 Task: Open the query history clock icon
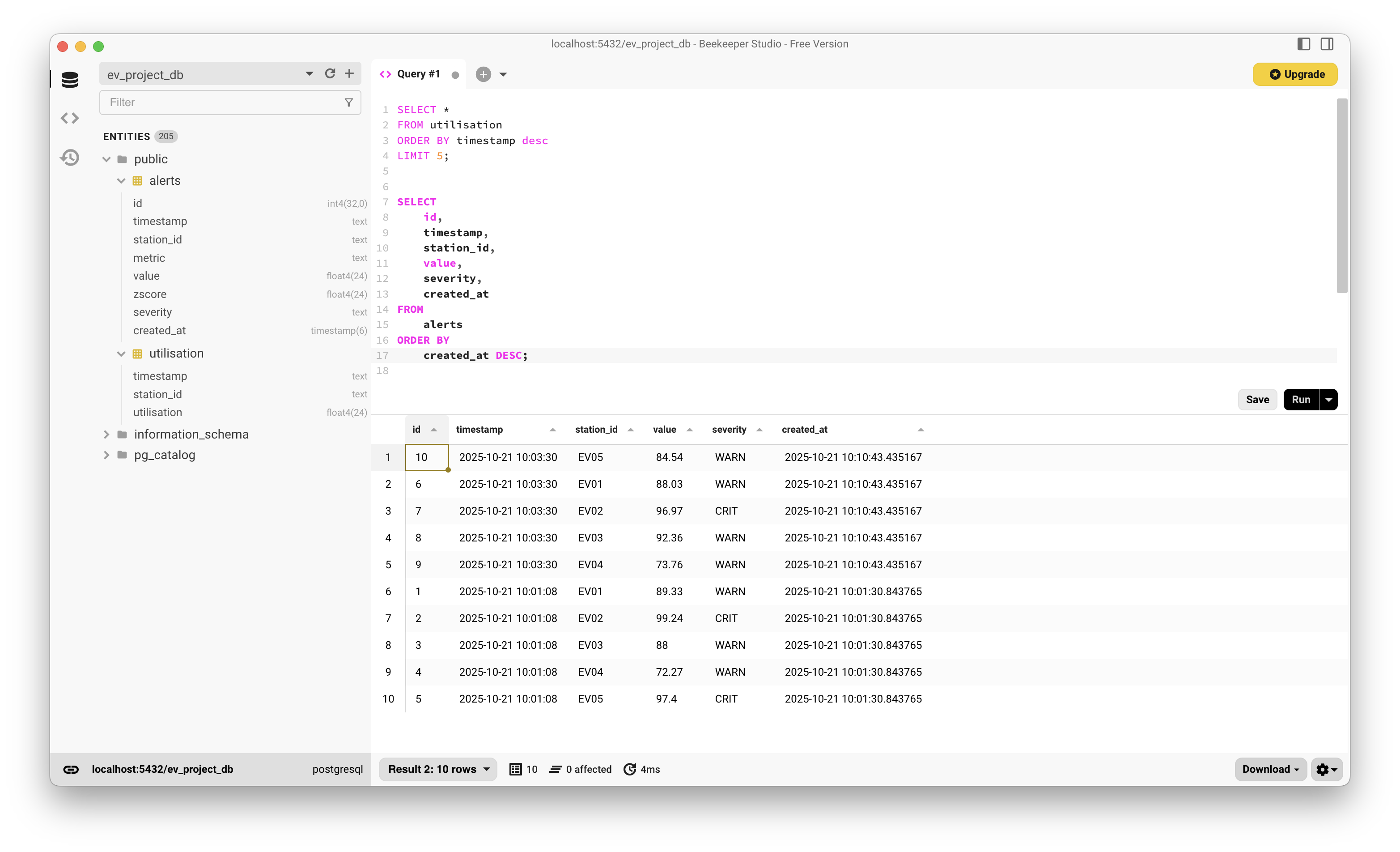[x=70, y=158]
